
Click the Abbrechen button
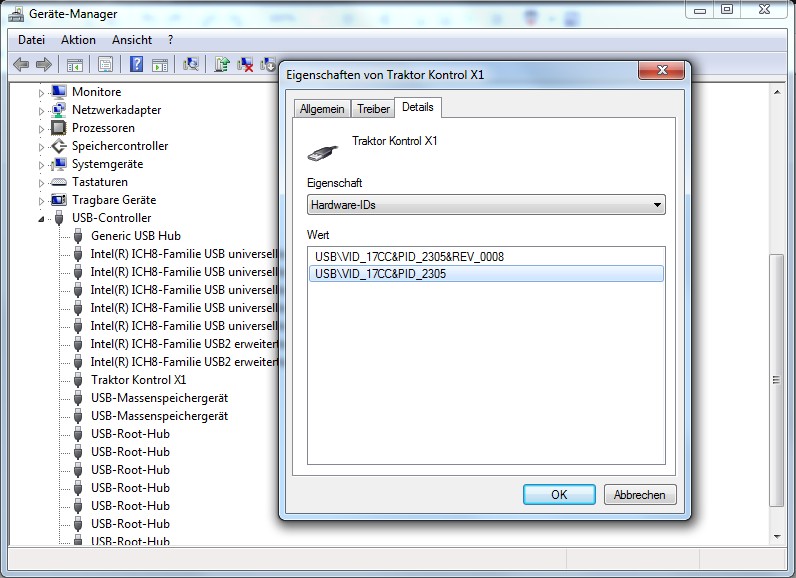(640, 495)
